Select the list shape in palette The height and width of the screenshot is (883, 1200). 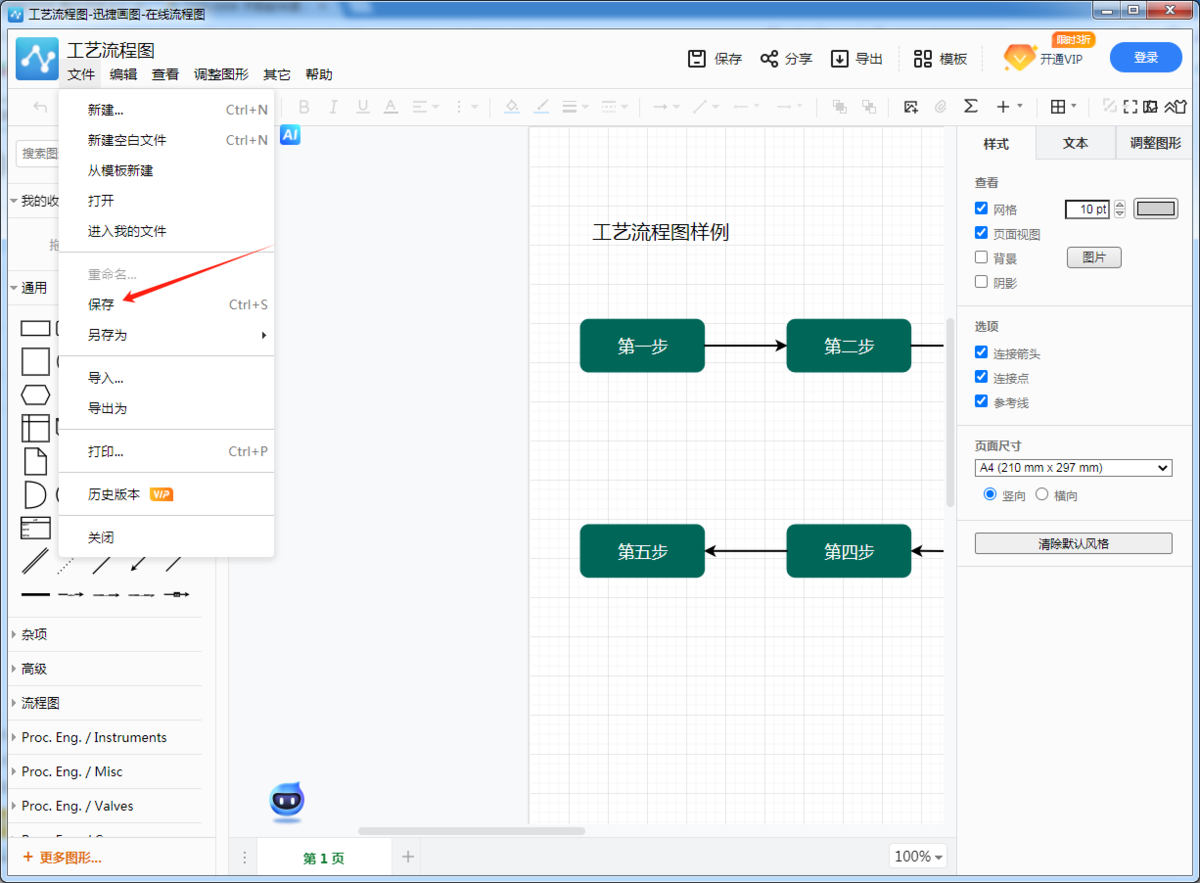coord(36,528)
